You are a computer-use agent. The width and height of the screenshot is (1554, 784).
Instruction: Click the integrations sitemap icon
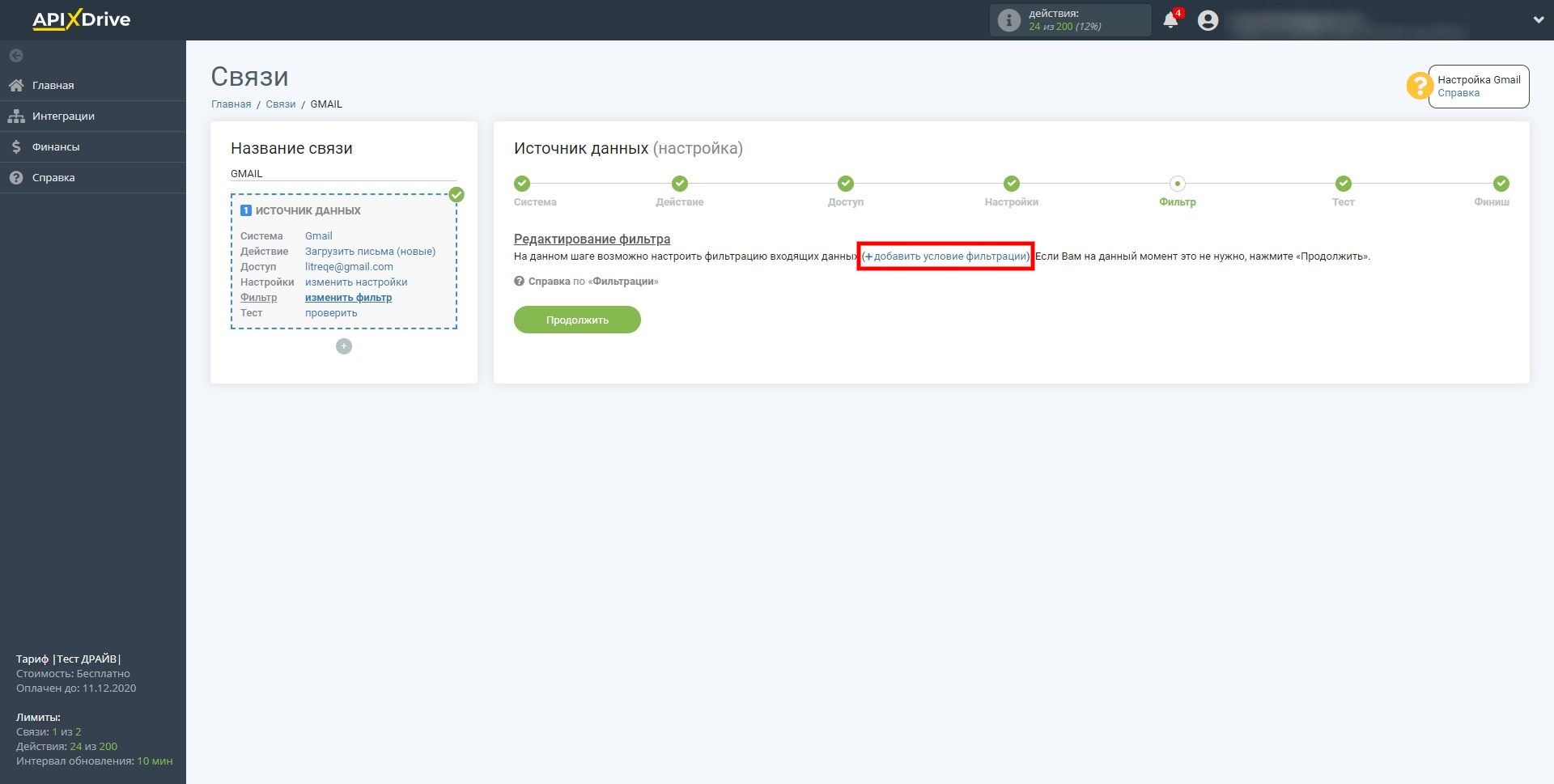16,116
